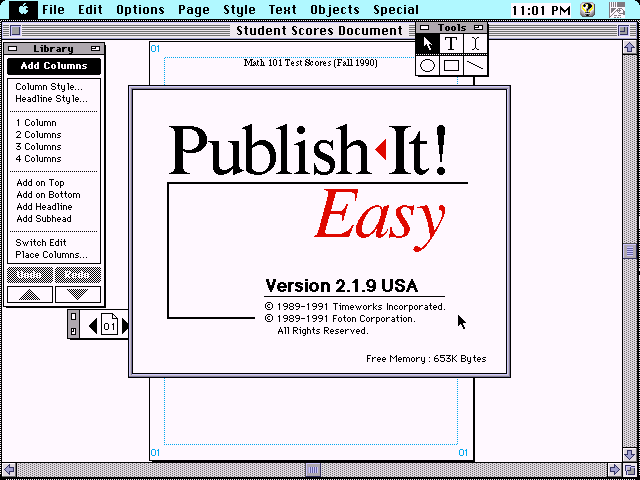Close the Tools palette
Viewport: 640px width, 480px height.
(425, 28)
